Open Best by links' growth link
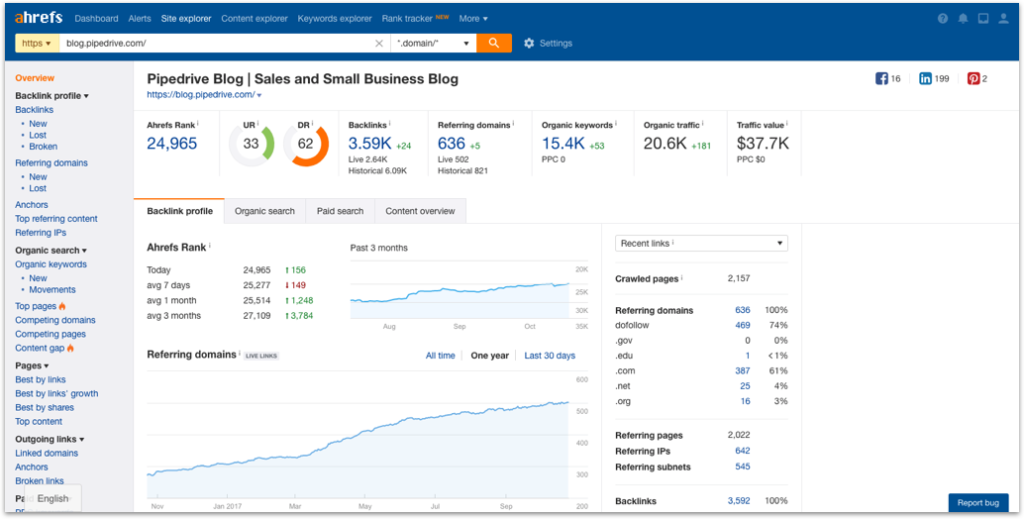Image resolution: width=1024 pixels, height=519 pixels. point(57,393)
